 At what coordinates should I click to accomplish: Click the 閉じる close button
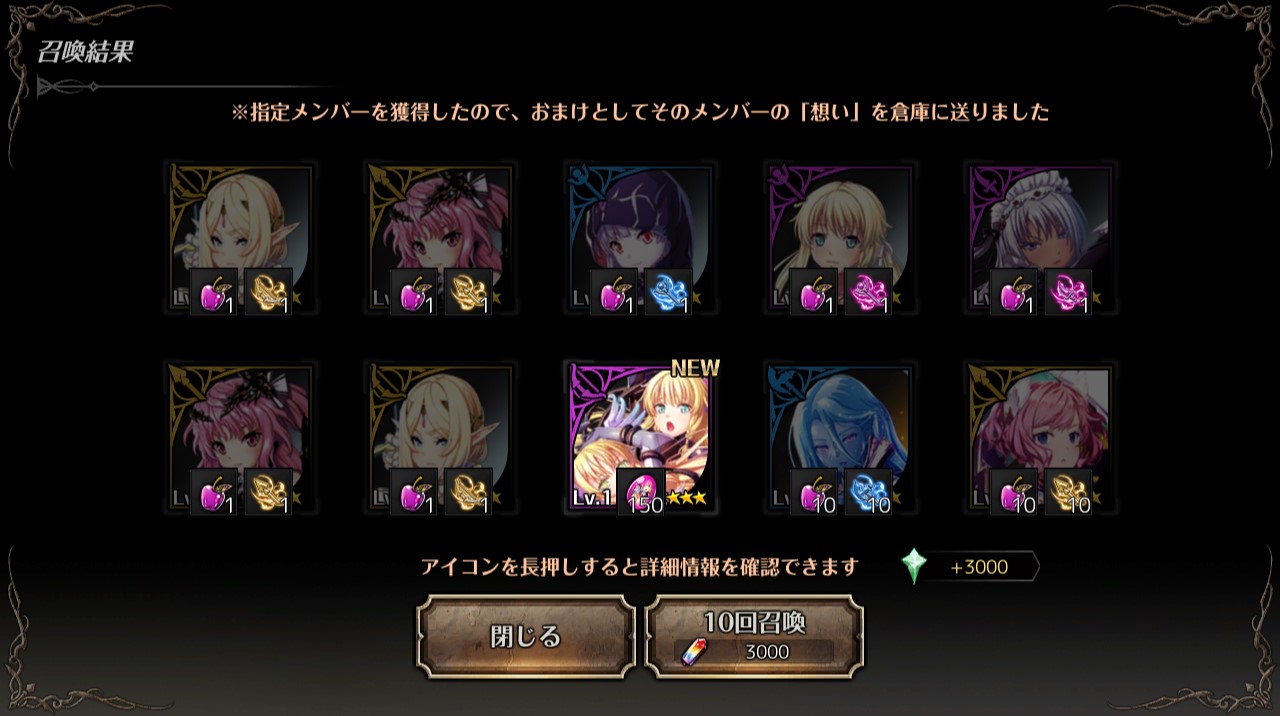click(x=526, y=637)
